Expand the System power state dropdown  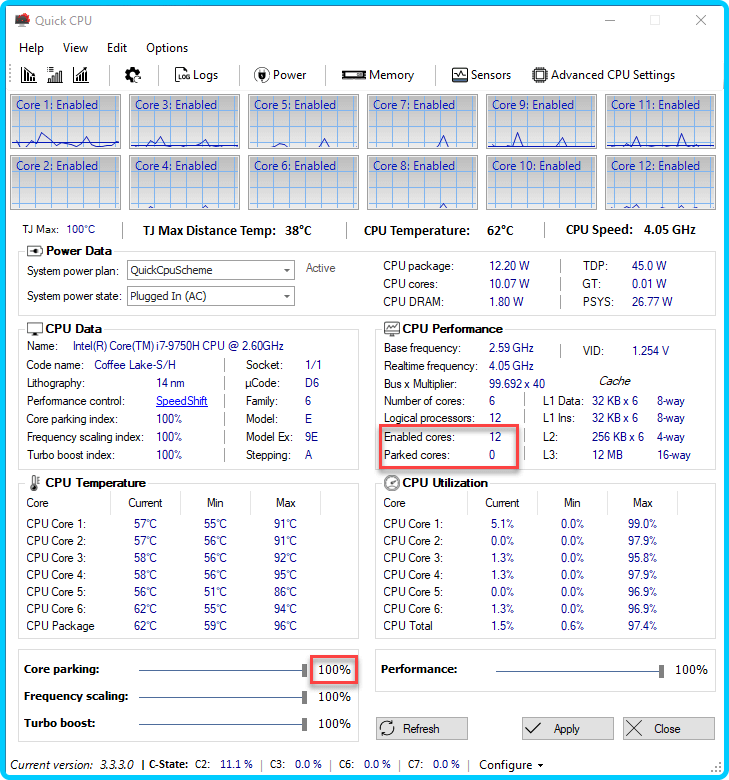(286, 296)
